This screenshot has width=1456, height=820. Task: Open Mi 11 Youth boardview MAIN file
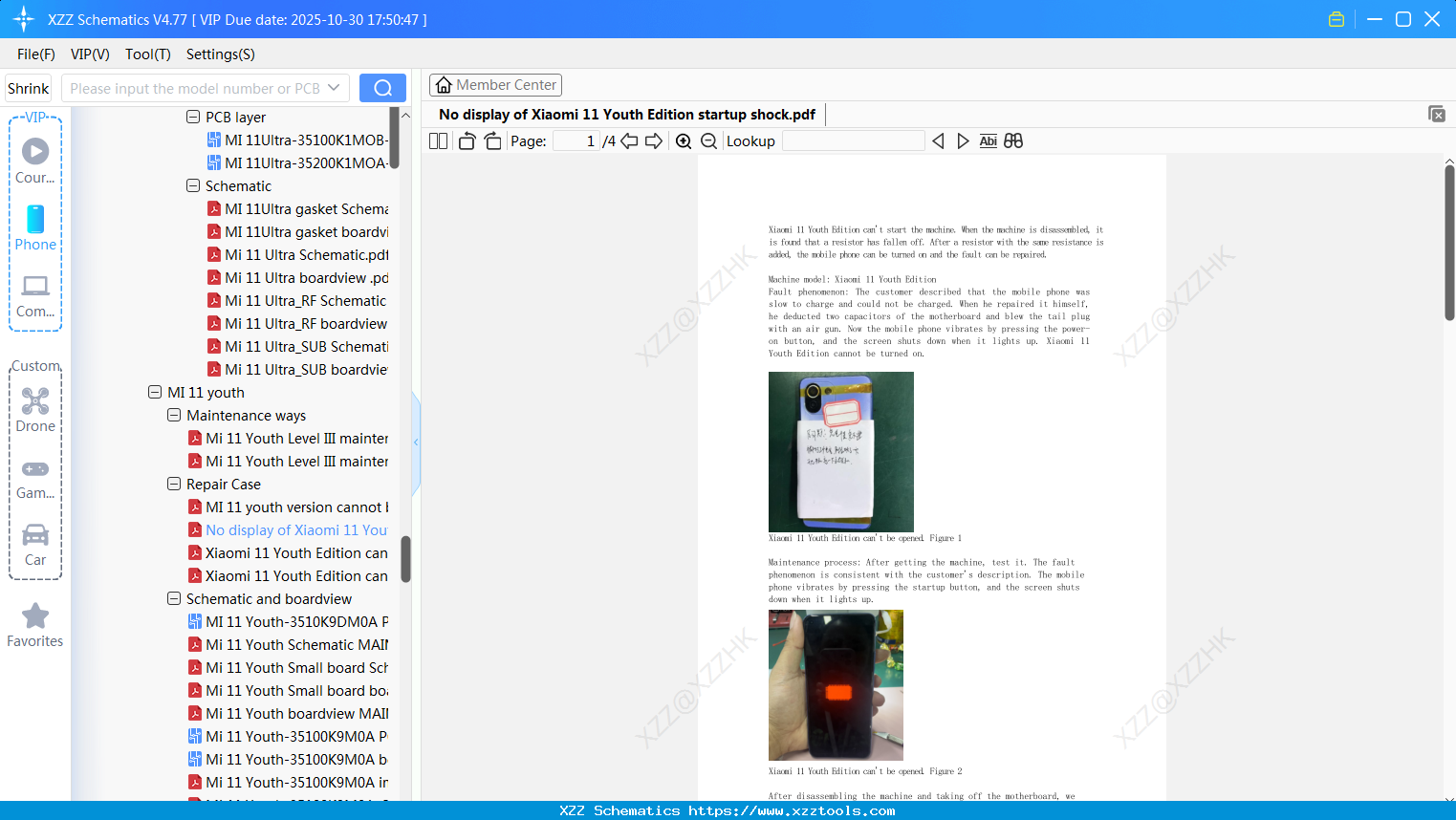288,713
